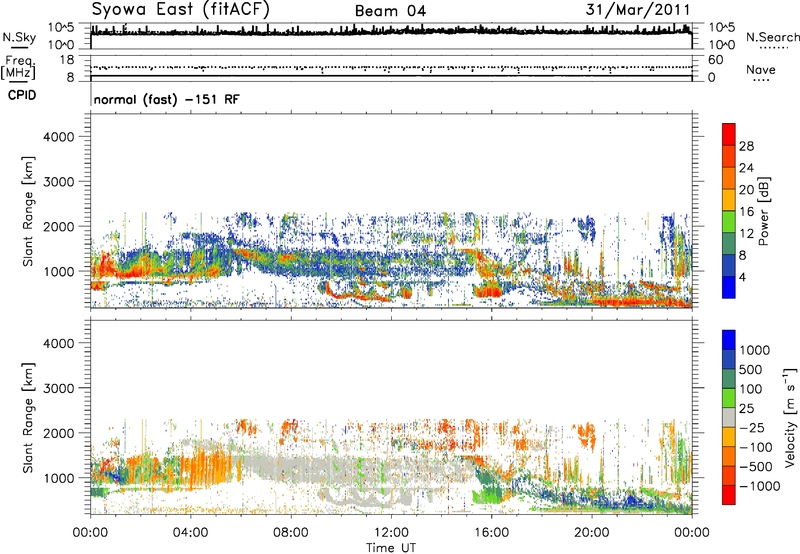Click the 'Slant Range [km]' label of power panel
Image resolution: width=800 pixels, height=554 pixels.
[x=28, y=211]
